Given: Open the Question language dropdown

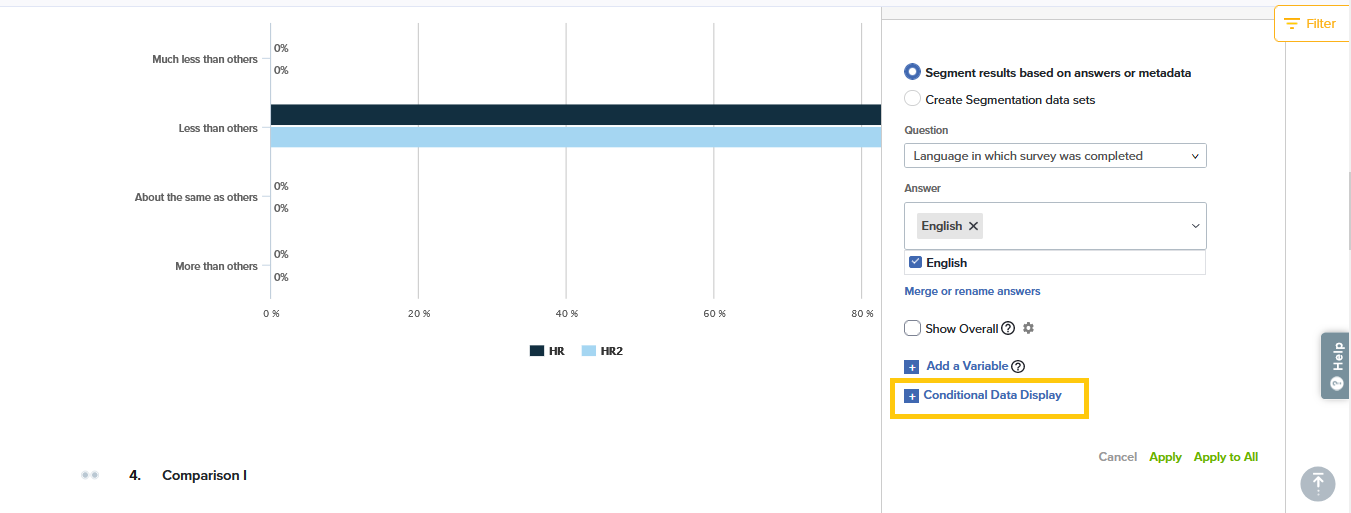Looking at the screenshot, I should (x=1054, y=156).
